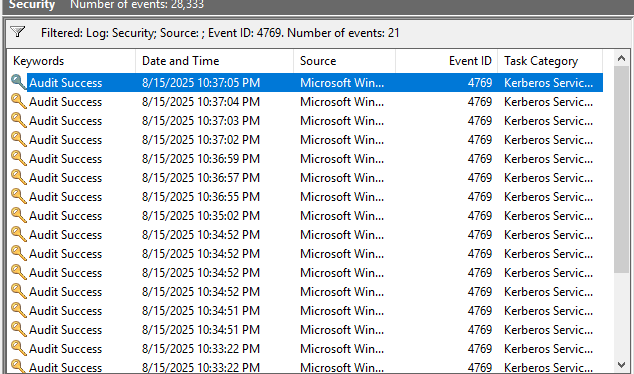Image resolution: width=634 pixels, height=374 pixels.
Task: Sort by the Keywords column header
Action: [71, 61]
